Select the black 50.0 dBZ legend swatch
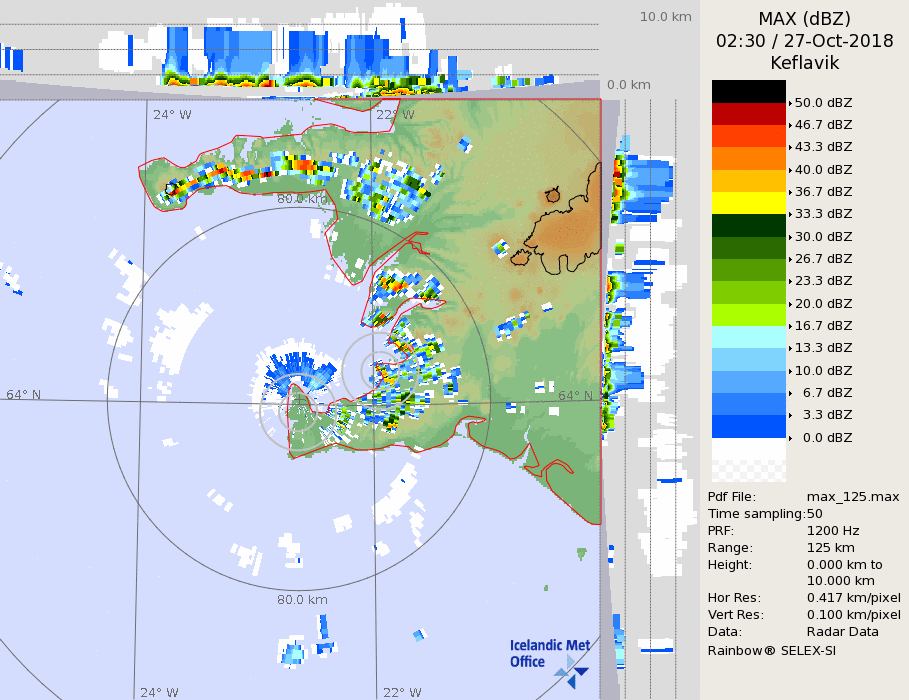The image size is (909, 700). click(x=748, y=91)
